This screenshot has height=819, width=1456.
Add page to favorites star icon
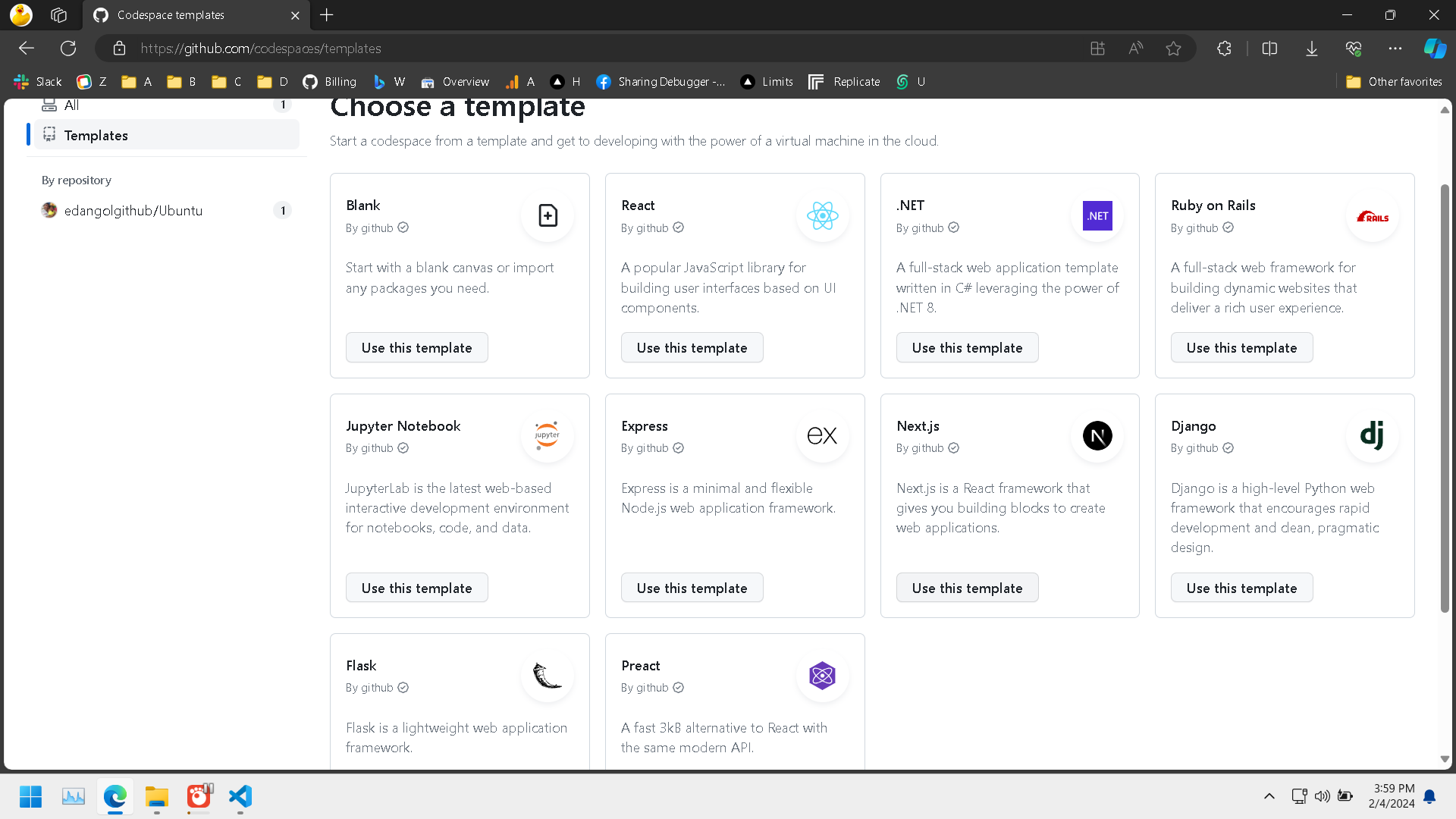(1173, 49)
